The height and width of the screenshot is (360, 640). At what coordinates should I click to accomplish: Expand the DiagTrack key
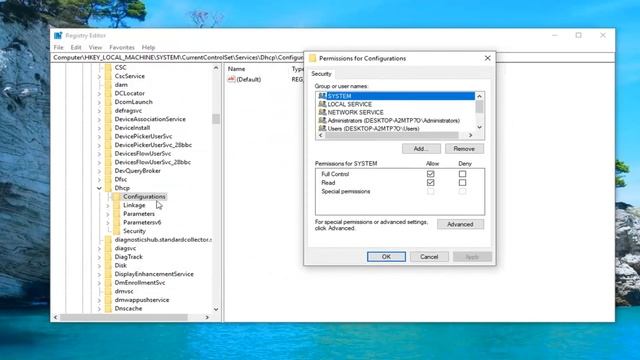tap(99, 257)
